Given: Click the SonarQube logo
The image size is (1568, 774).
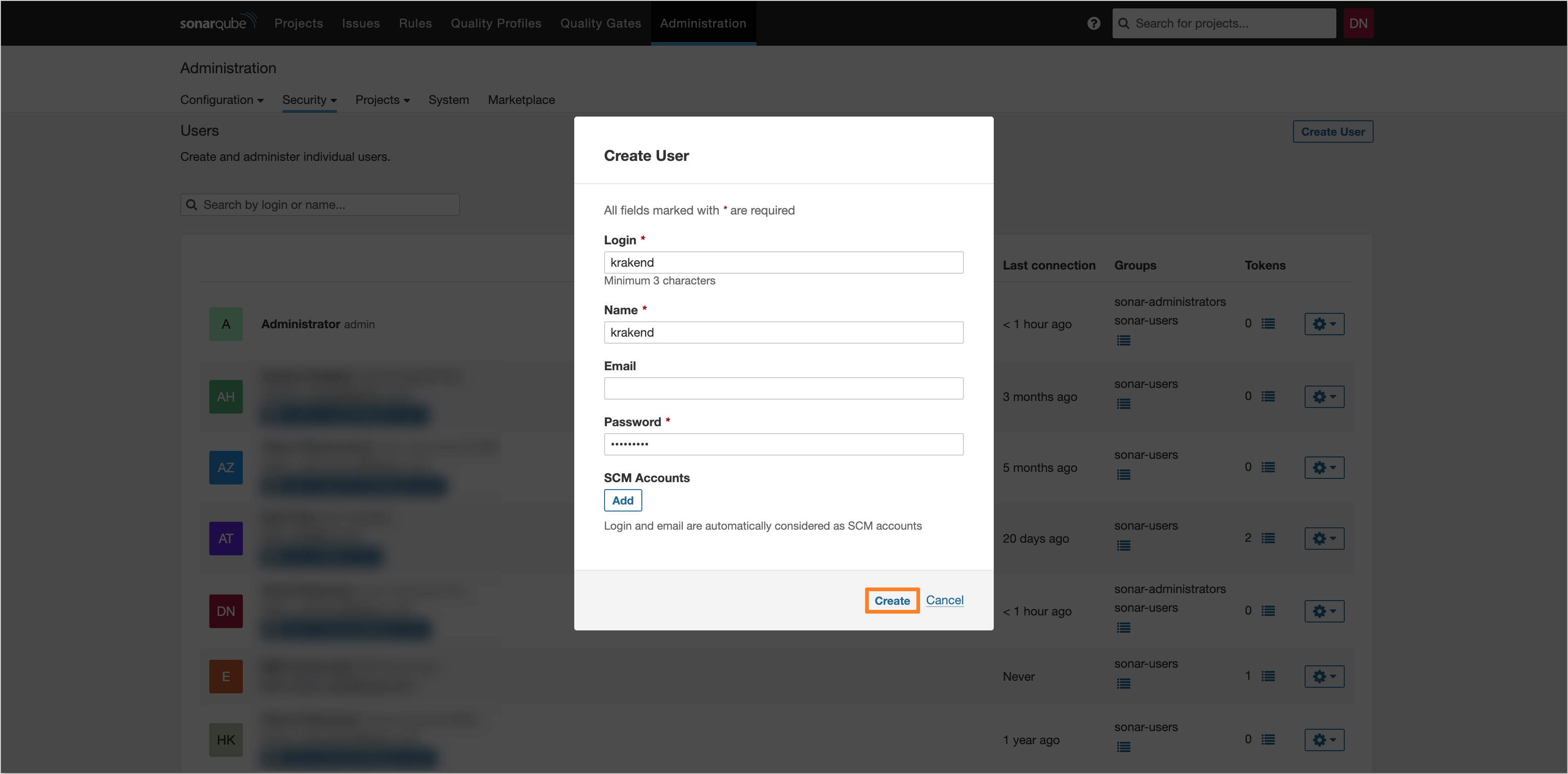Looking at the screenshot, I should tap(217, 22).
